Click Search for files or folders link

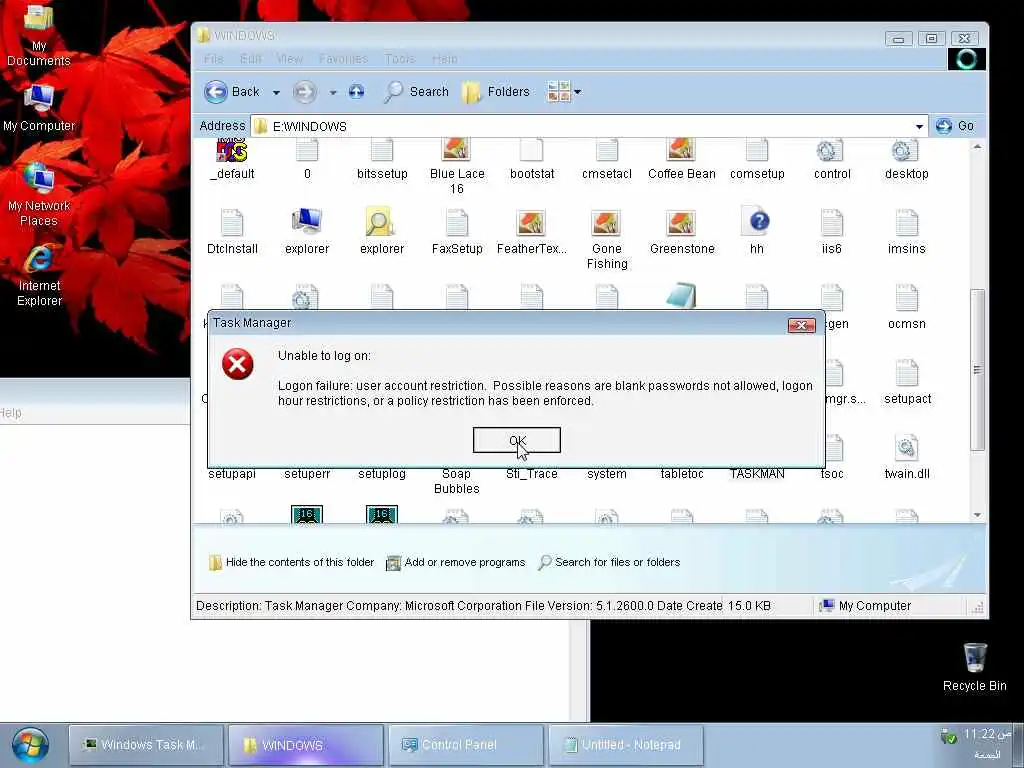click(x=609, y=562)
